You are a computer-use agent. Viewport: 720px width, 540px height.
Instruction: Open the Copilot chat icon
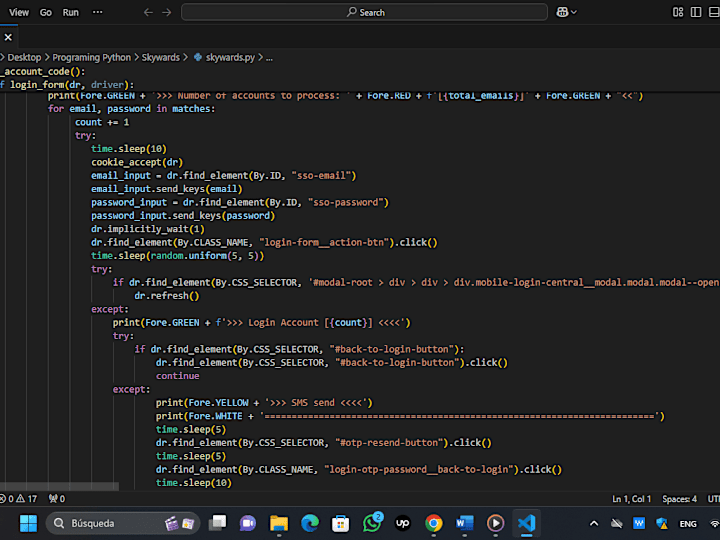pos(562,12)
